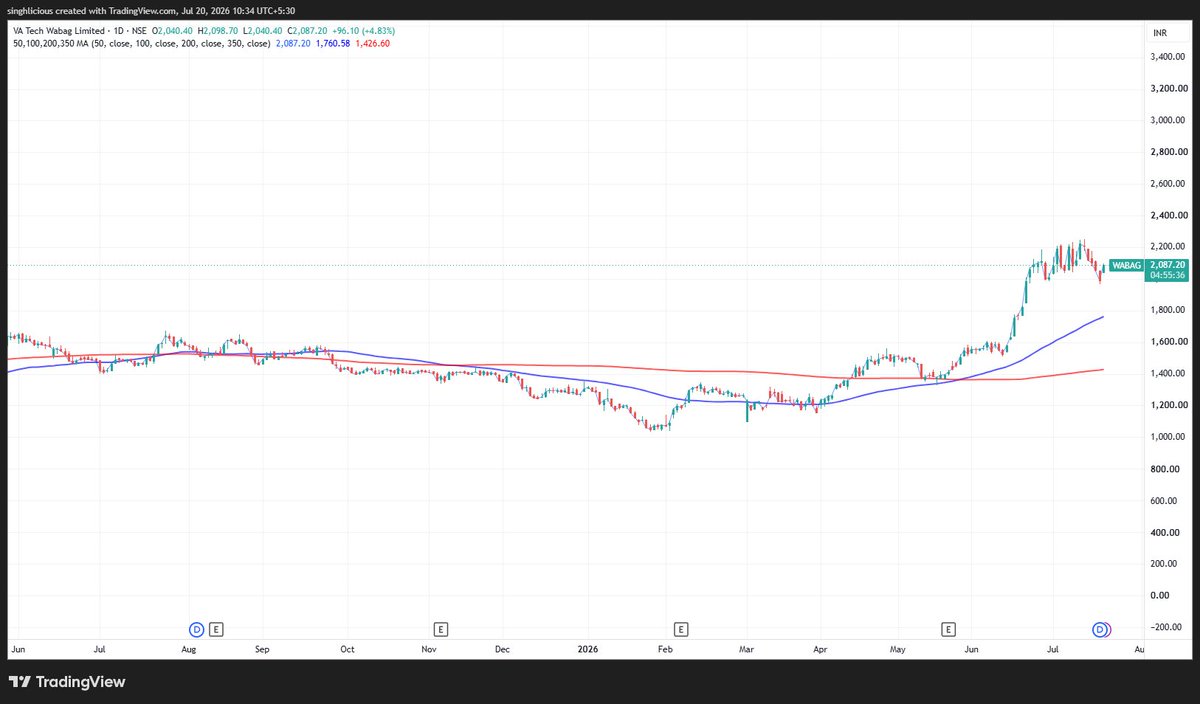Screen dimensions: 1200x704
Task: Click the 2,400.00 price axis label
Action: tap(1169, 215)
